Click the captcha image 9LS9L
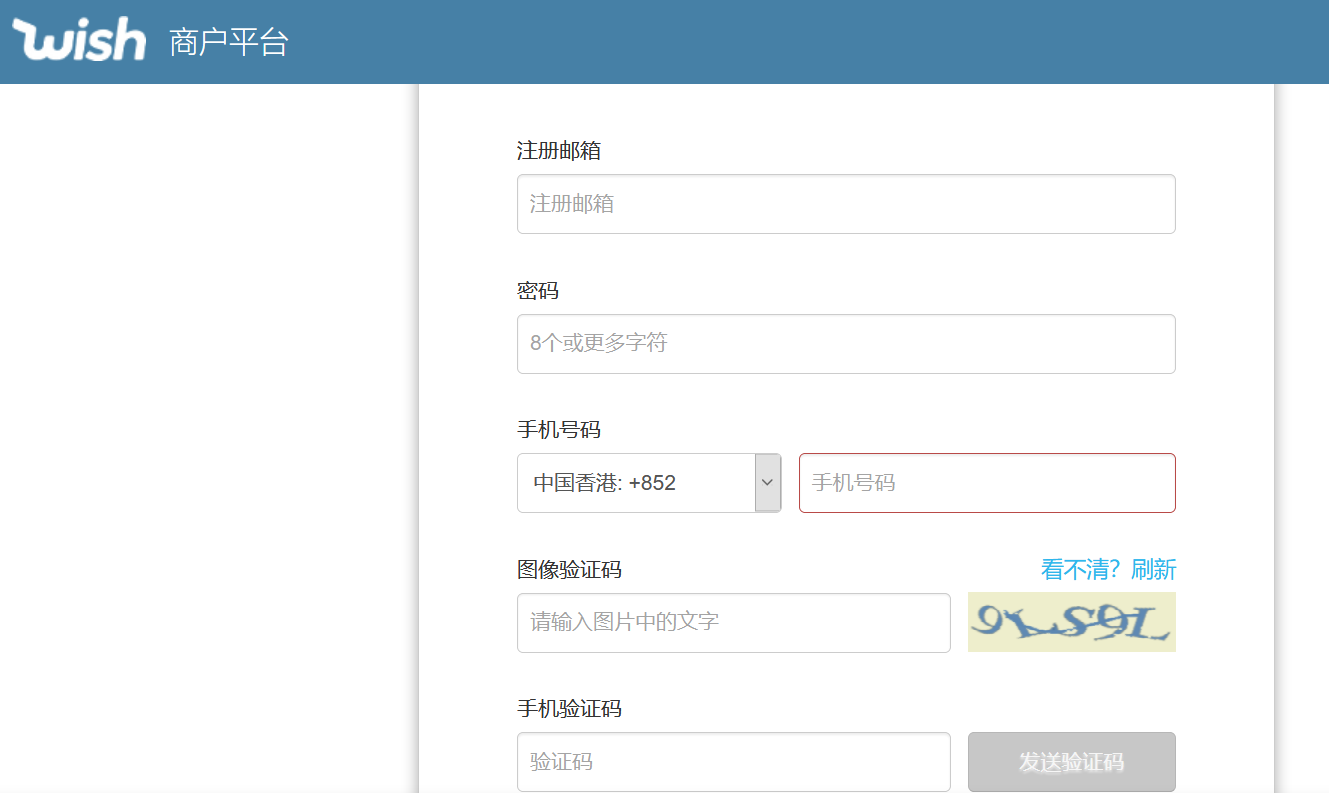The image size is (1329, 793). click(x=1071, y=622)
